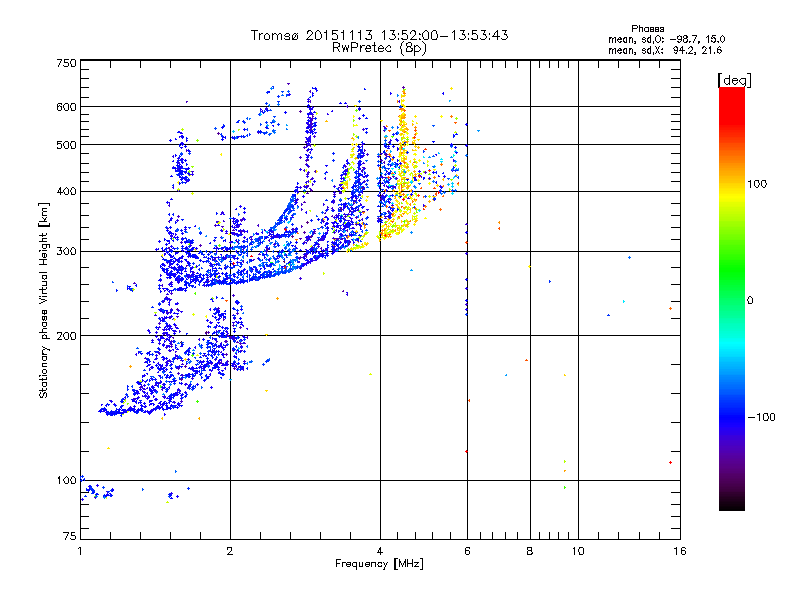This screenshot has width=800, height=600.
Task: Click the x-axis tick label "10"
Action: (x=578, y=551)
